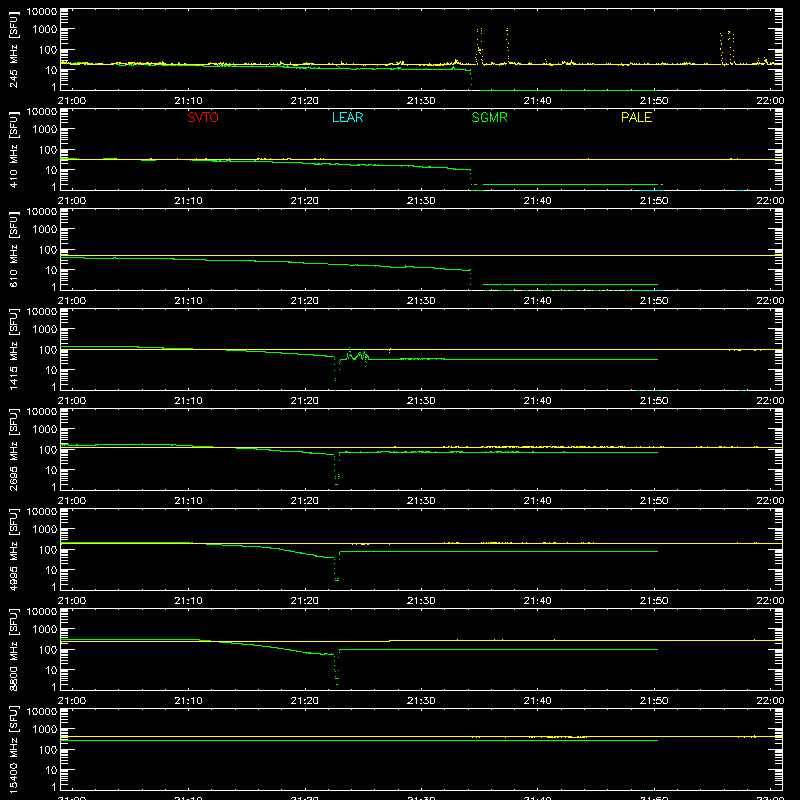Select the 245 MHz [SFU] axis title
The image size is (800, 800).
coord(14,49)
